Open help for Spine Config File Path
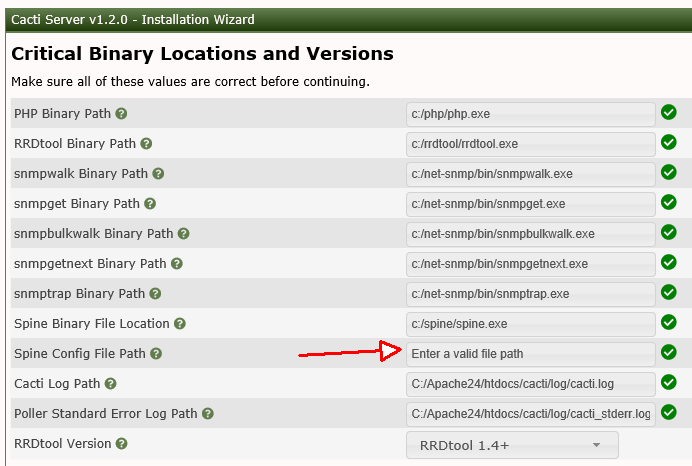Viewport: 692px width, 466px height. tap(156, 354)
